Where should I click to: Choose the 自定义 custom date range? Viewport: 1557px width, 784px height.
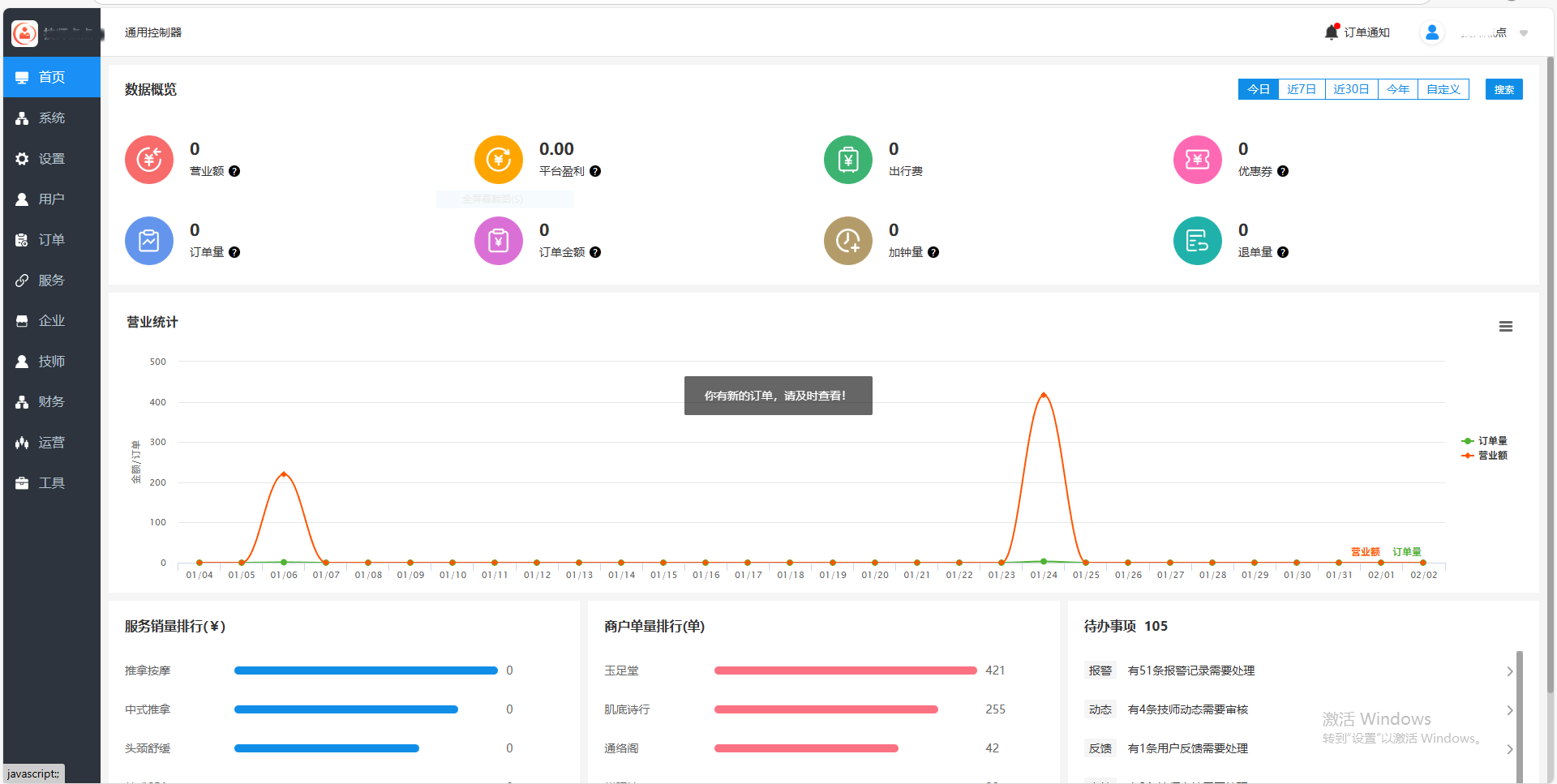click(x=1443, y=89)
